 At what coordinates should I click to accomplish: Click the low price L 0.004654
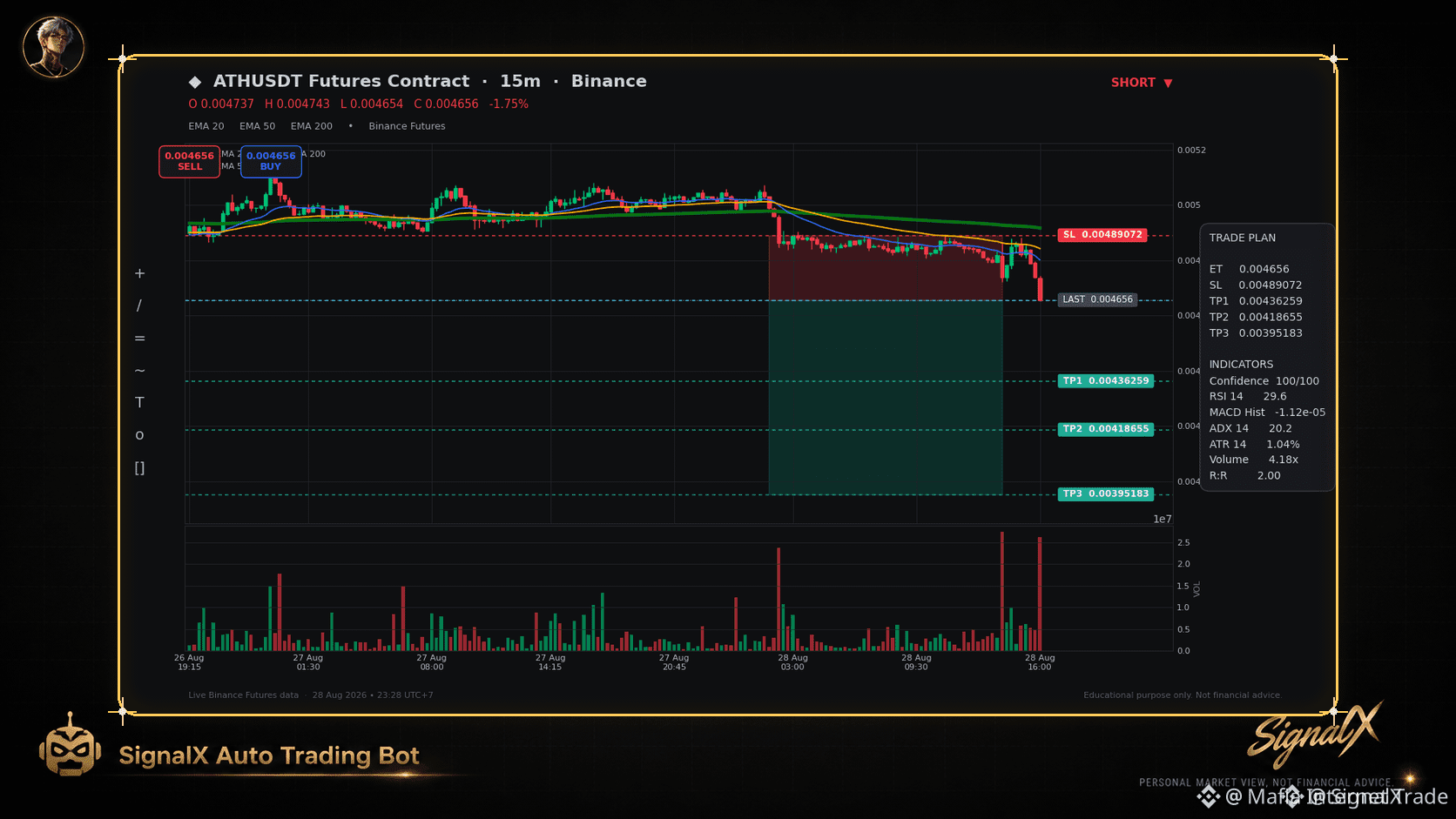click(x=372, y=104)
